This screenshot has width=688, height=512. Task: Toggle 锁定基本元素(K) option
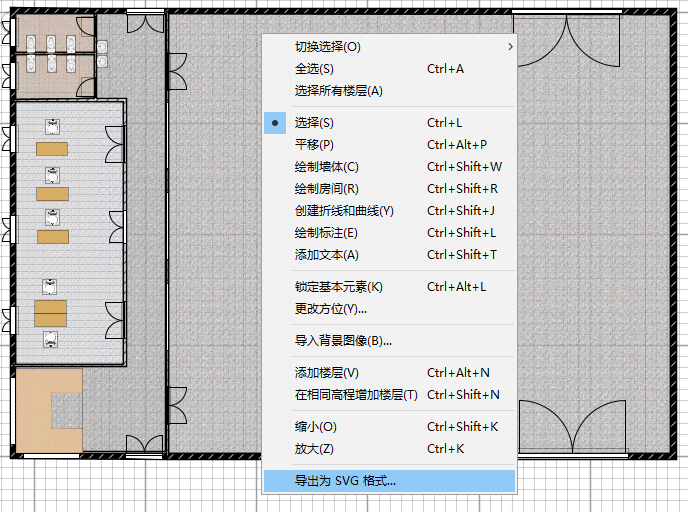pos(389,286)
